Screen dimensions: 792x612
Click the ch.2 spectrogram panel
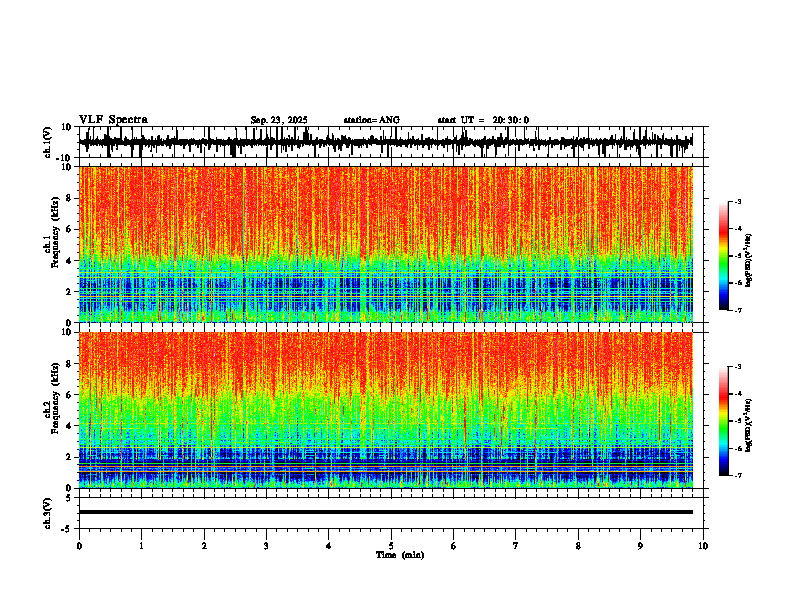point(386,410)
